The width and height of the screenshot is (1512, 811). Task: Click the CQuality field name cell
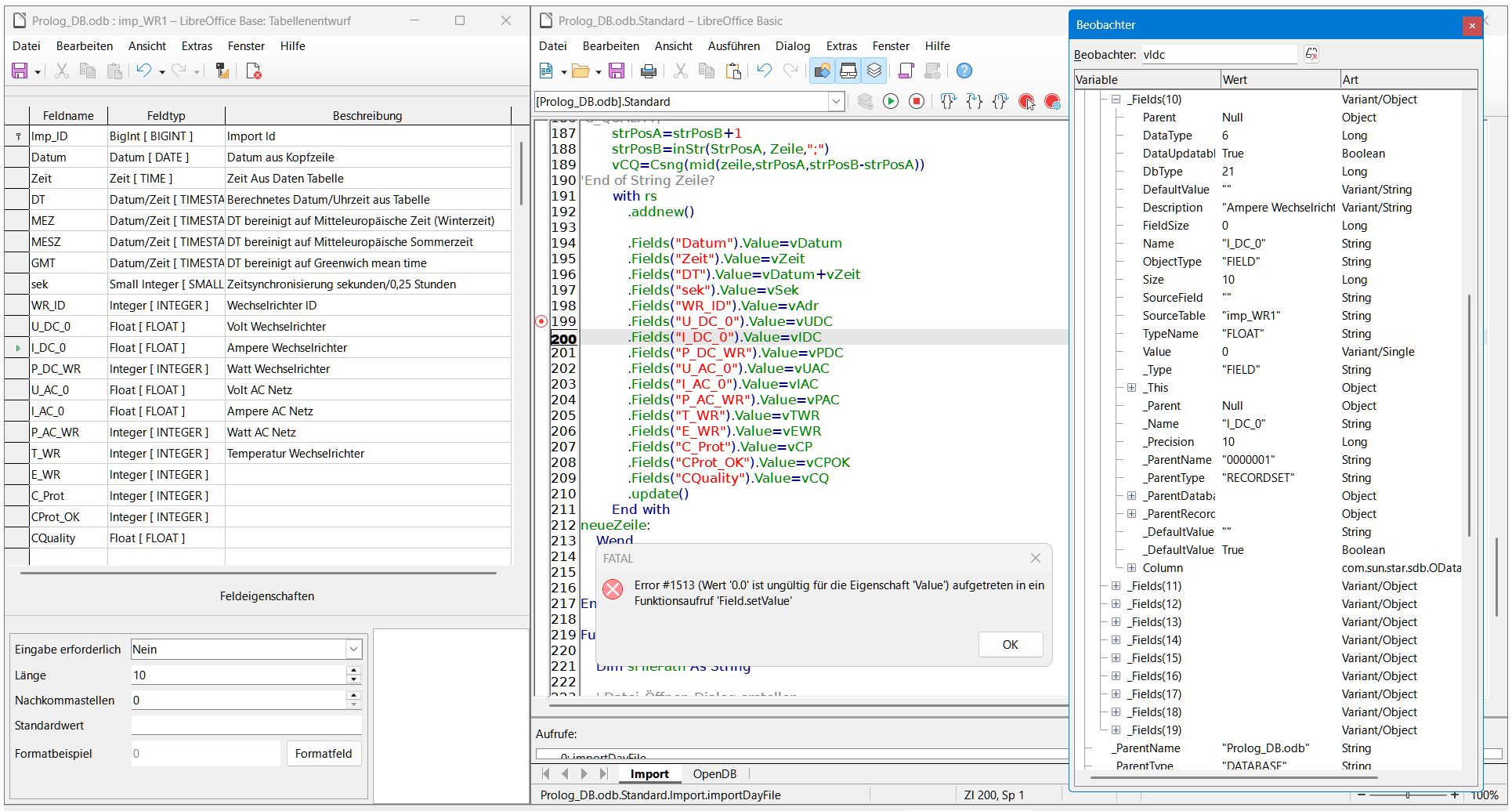coord(68,538)
